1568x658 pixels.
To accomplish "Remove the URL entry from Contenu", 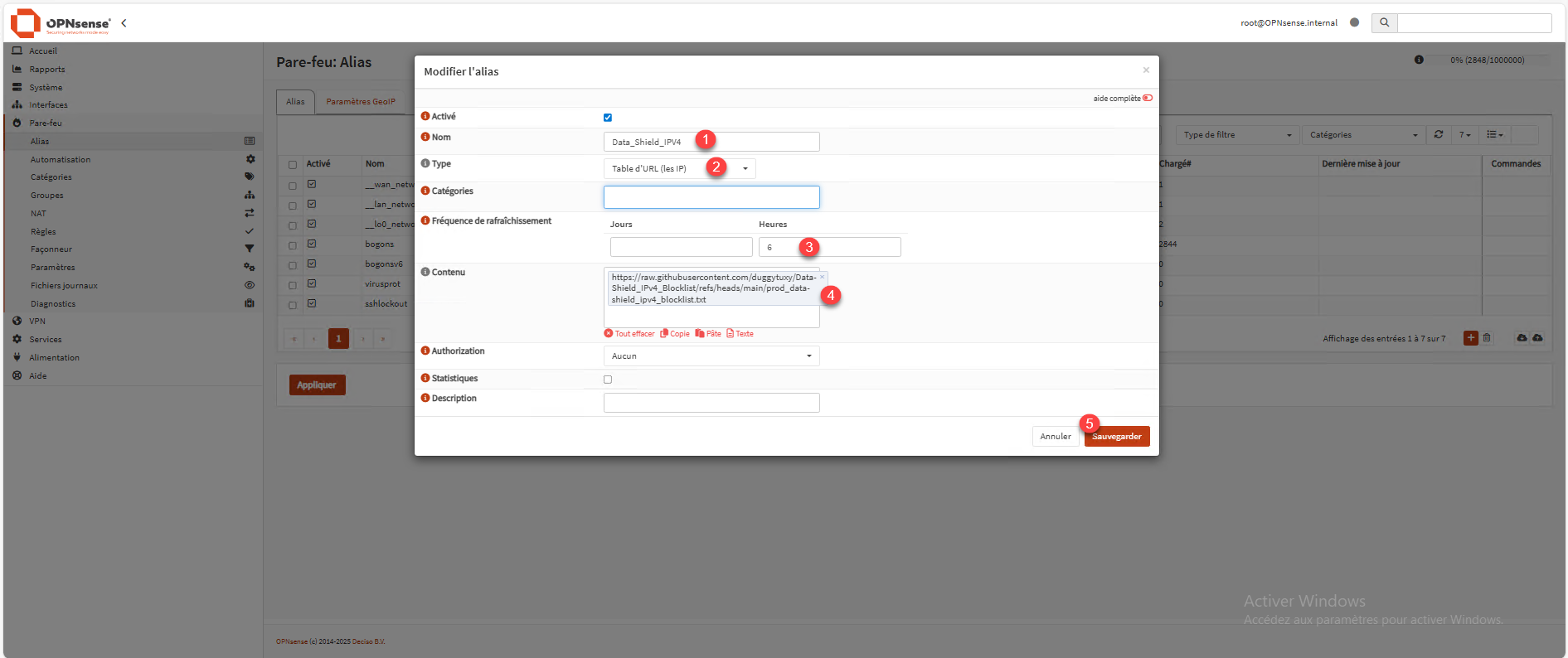I will coord(822,278).
